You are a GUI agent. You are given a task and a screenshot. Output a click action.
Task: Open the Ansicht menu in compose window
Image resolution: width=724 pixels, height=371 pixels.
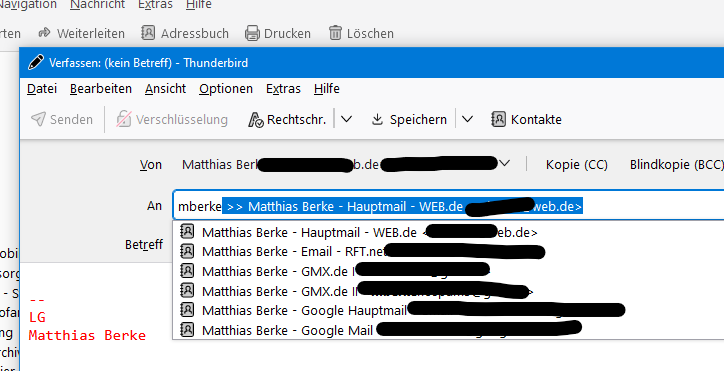(165, 88)
